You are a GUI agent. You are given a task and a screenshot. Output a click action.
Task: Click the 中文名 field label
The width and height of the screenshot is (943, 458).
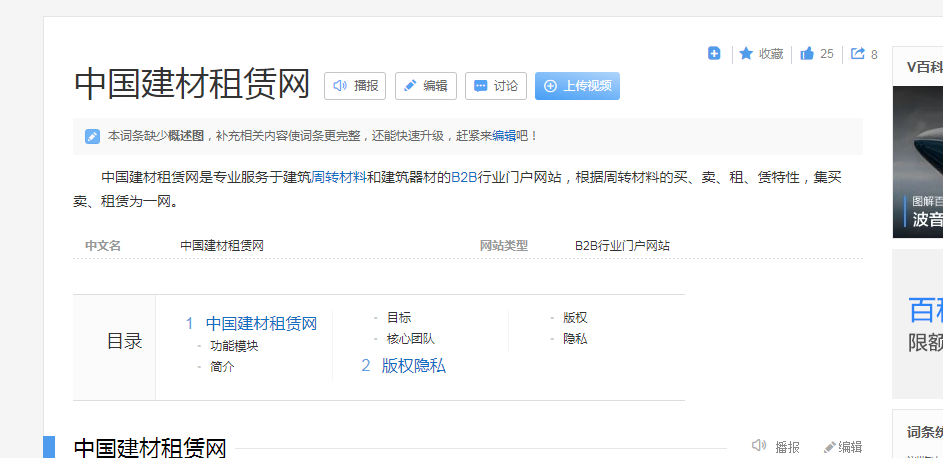tap(103, 245)
